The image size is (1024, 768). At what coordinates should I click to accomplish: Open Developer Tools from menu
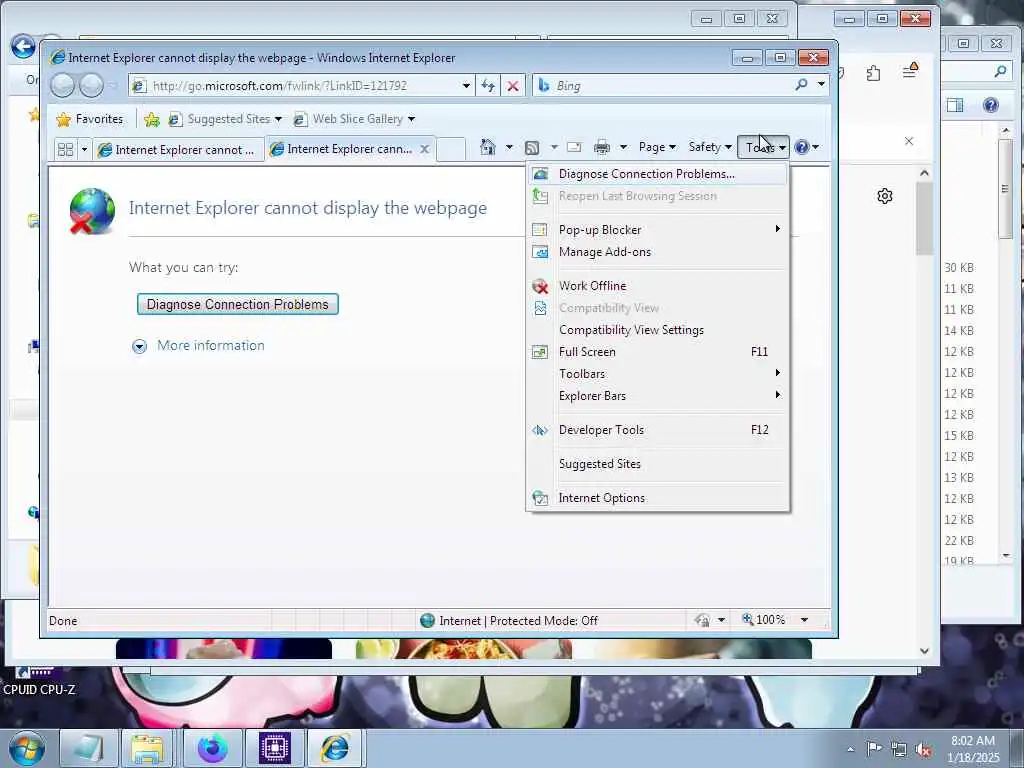coord(658,430)
